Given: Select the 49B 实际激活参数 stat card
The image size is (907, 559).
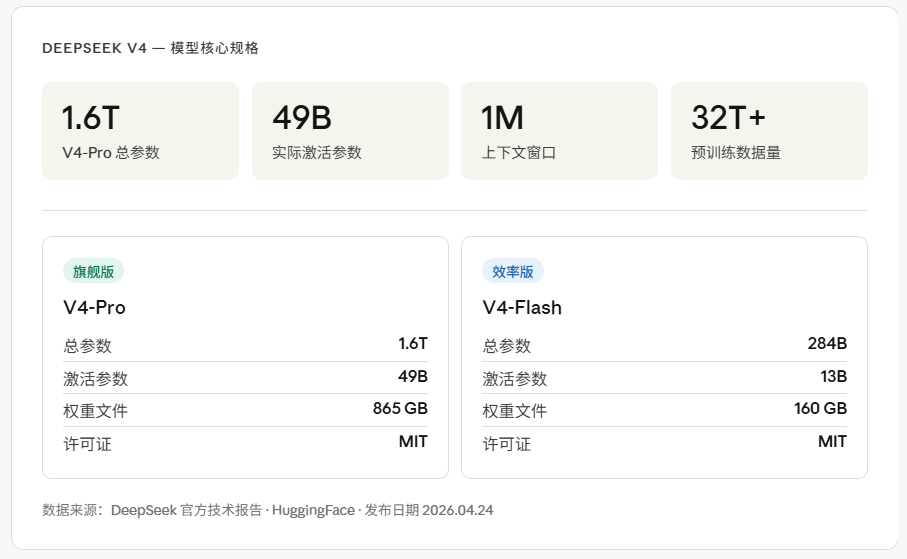Looking at the screenshot, I should pos(350,131).
